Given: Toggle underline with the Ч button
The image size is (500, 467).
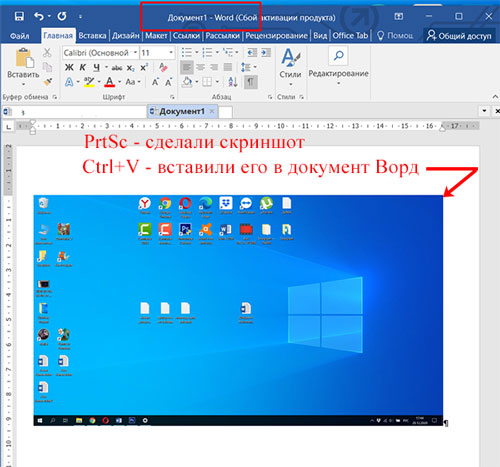Looking at the screenshot, I should tap(96, 68).
